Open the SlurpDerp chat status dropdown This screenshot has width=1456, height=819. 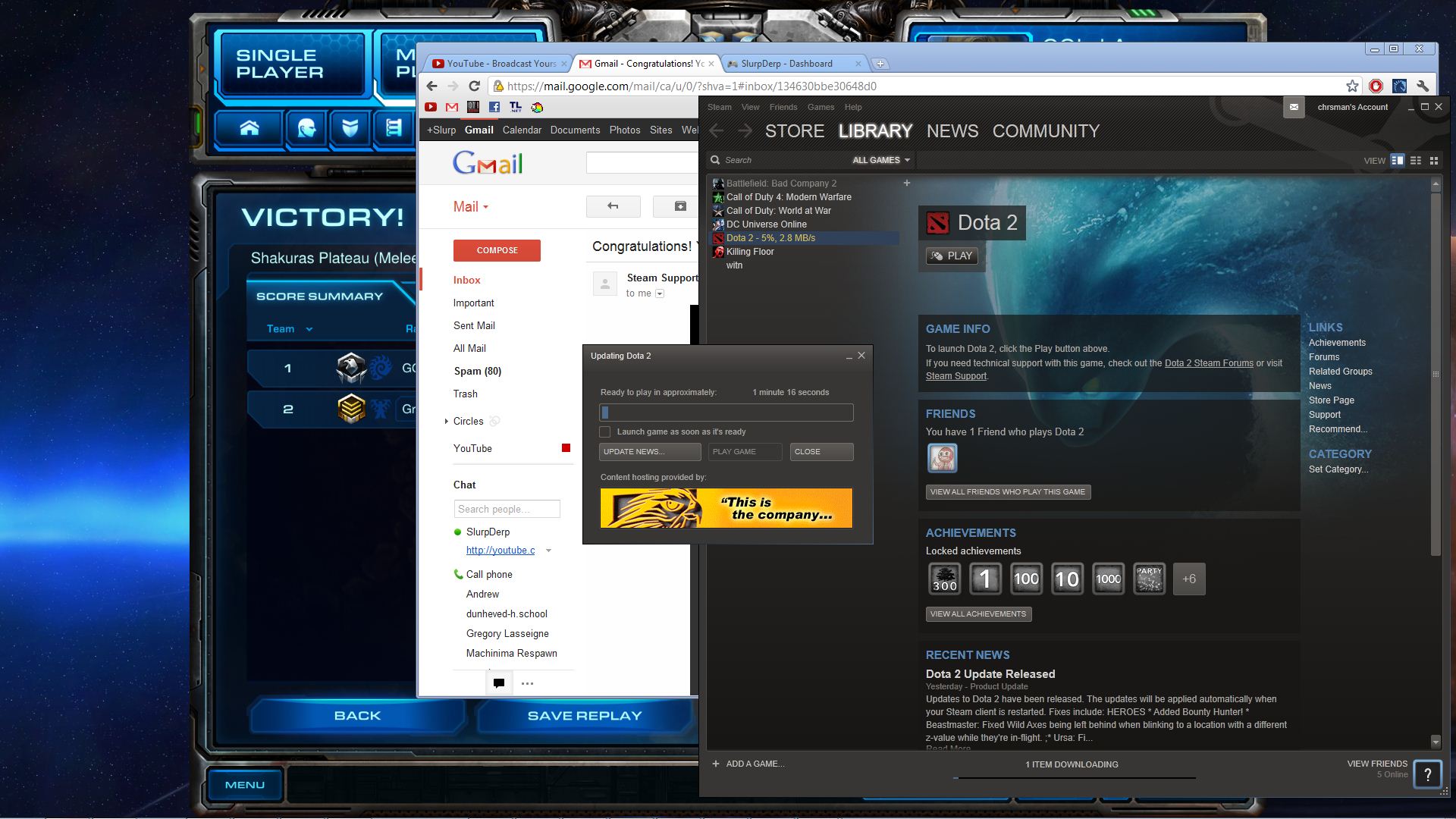point(548,551)
